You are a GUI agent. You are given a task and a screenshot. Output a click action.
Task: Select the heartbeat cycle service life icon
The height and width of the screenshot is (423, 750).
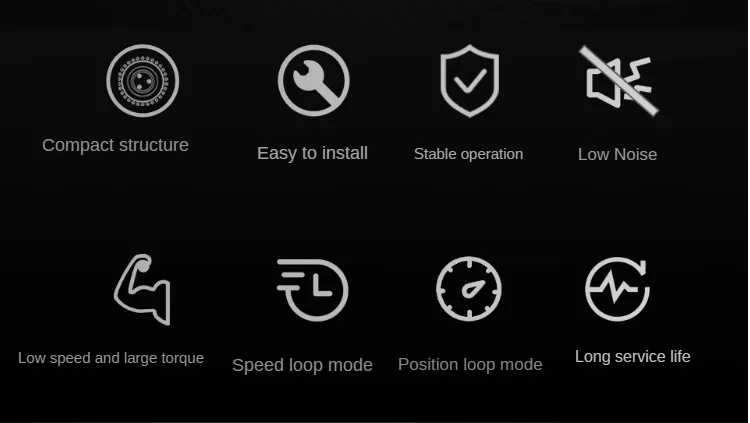tap(618, 289)
